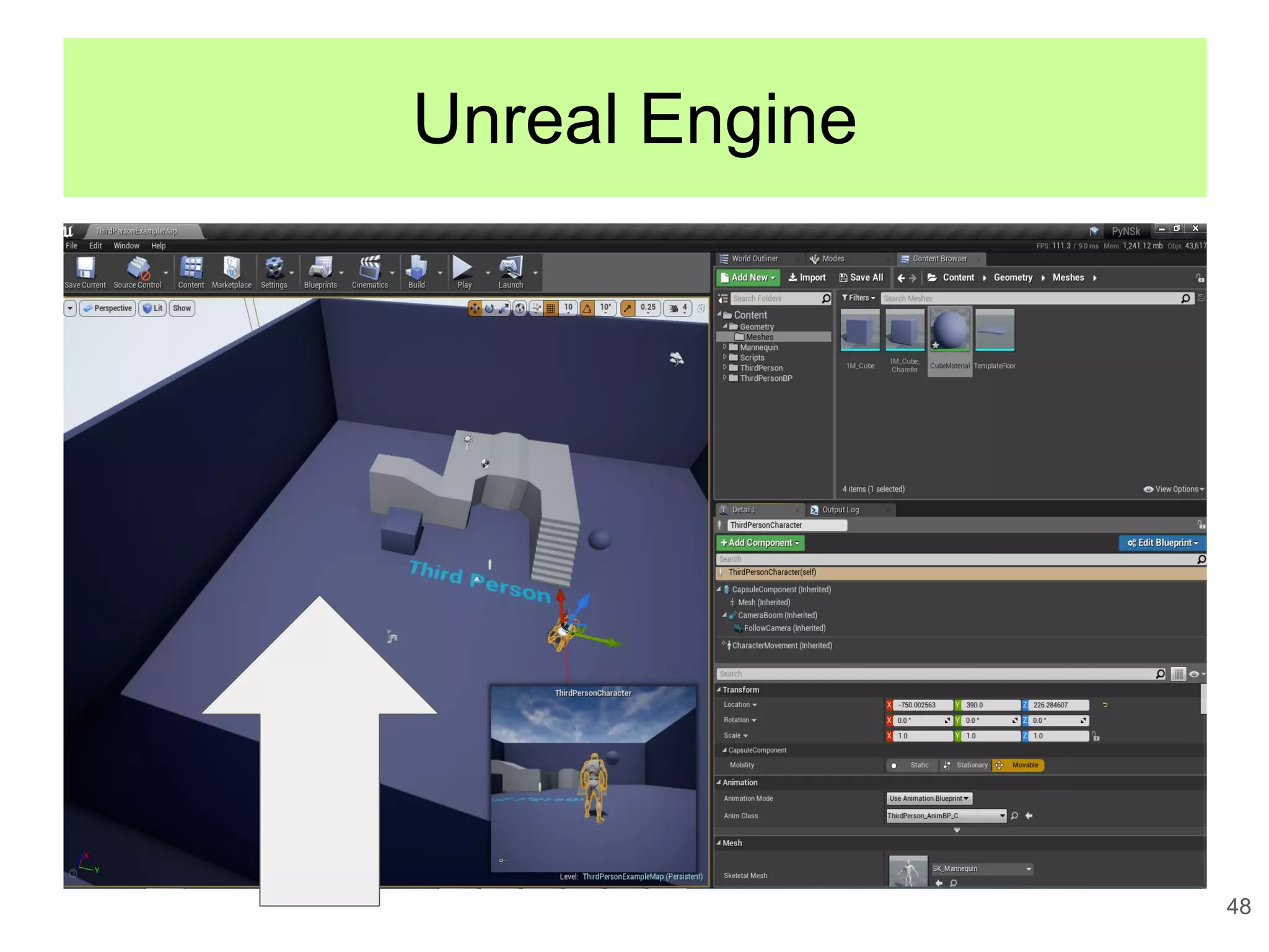
Task: Reset Location to default arrow
Action: point(1105,705)
